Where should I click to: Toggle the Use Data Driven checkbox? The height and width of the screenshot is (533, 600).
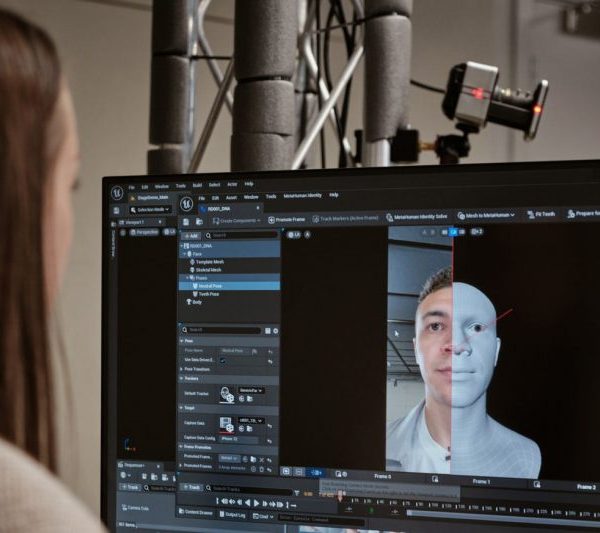222,360
